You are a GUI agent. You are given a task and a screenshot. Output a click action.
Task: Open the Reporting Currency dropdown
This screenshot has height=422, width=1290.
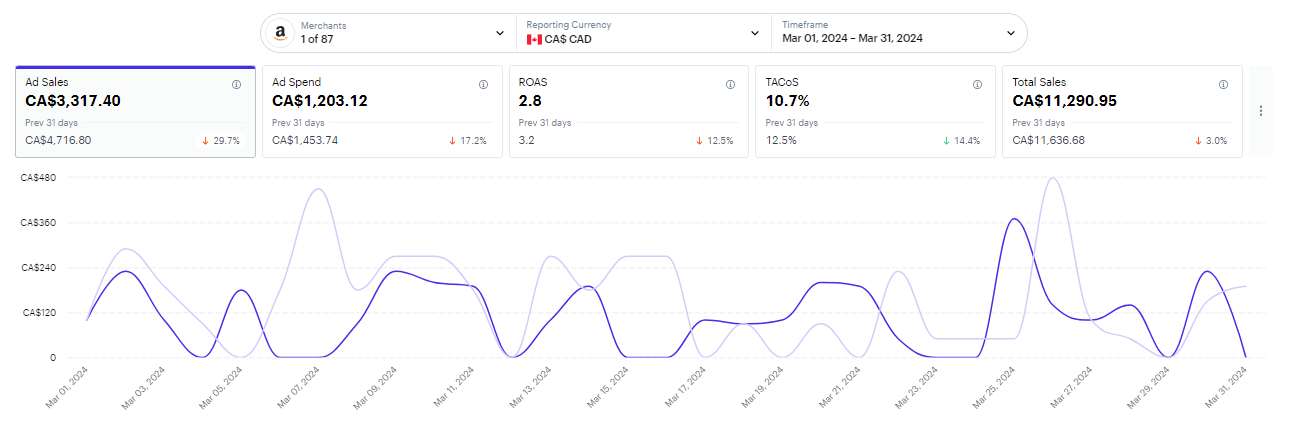755,33
